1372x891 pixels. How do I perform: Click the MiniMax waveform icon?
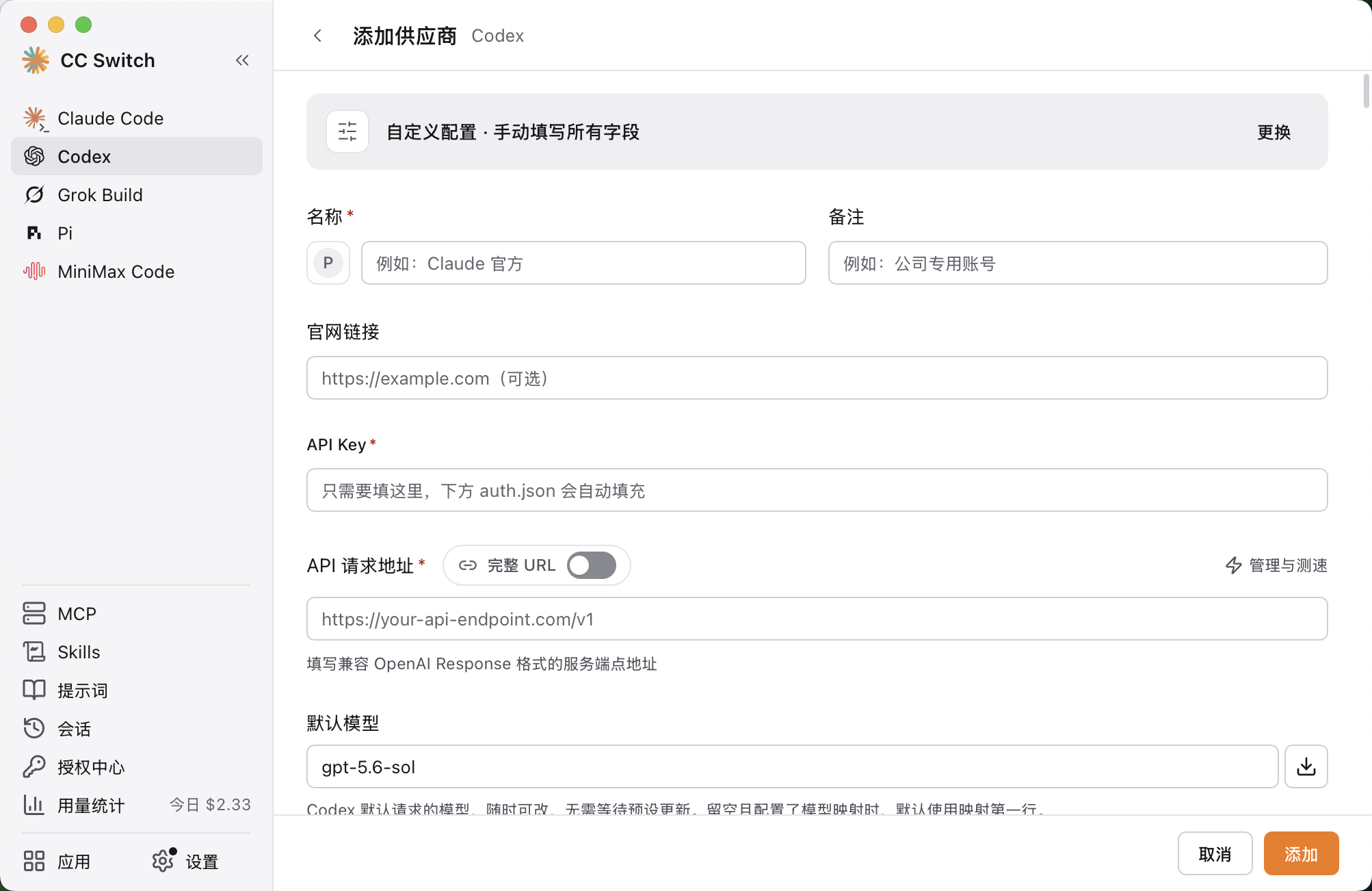tap(34, 272)
